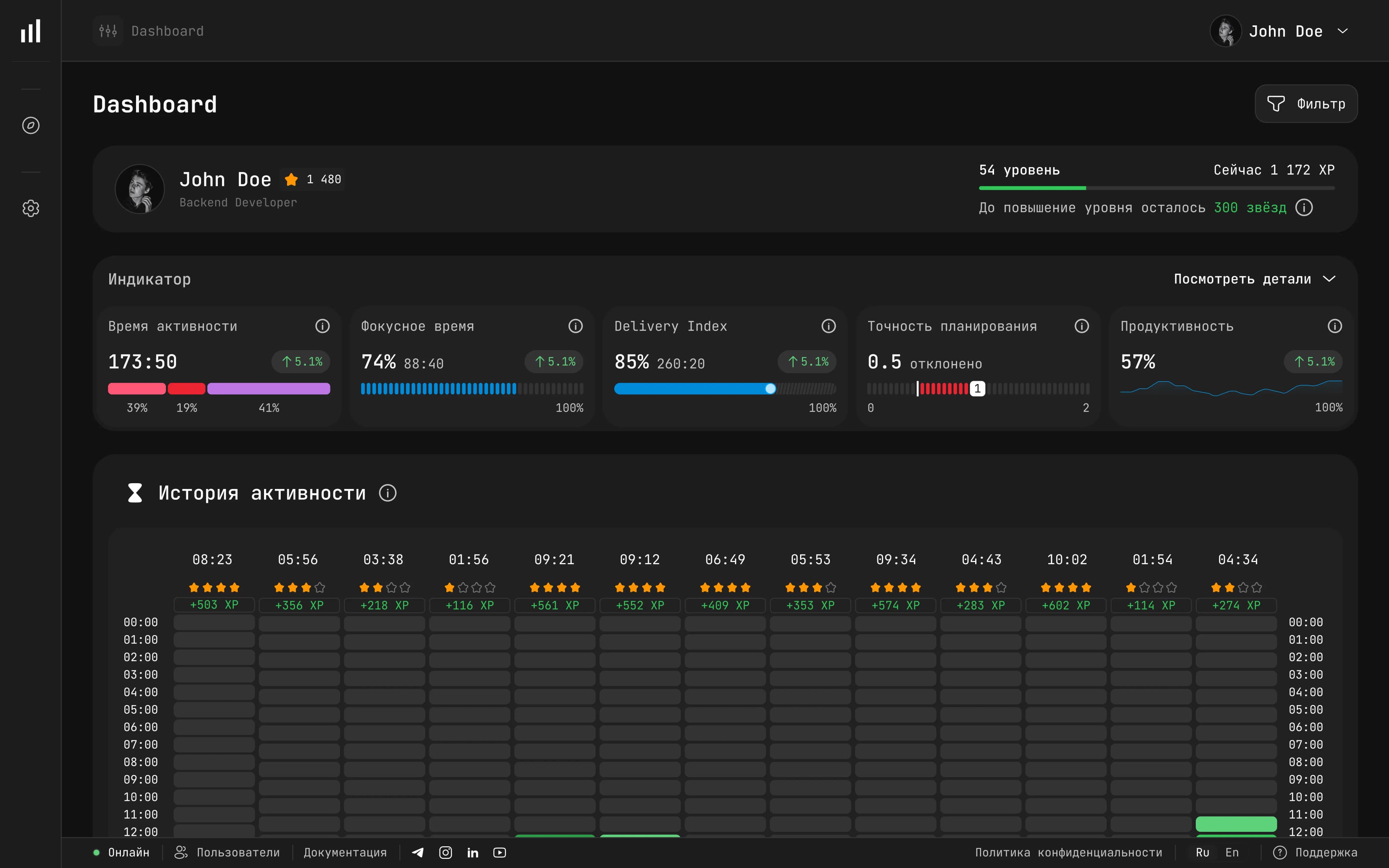Click the info icon on Delivery Index card

828,326
